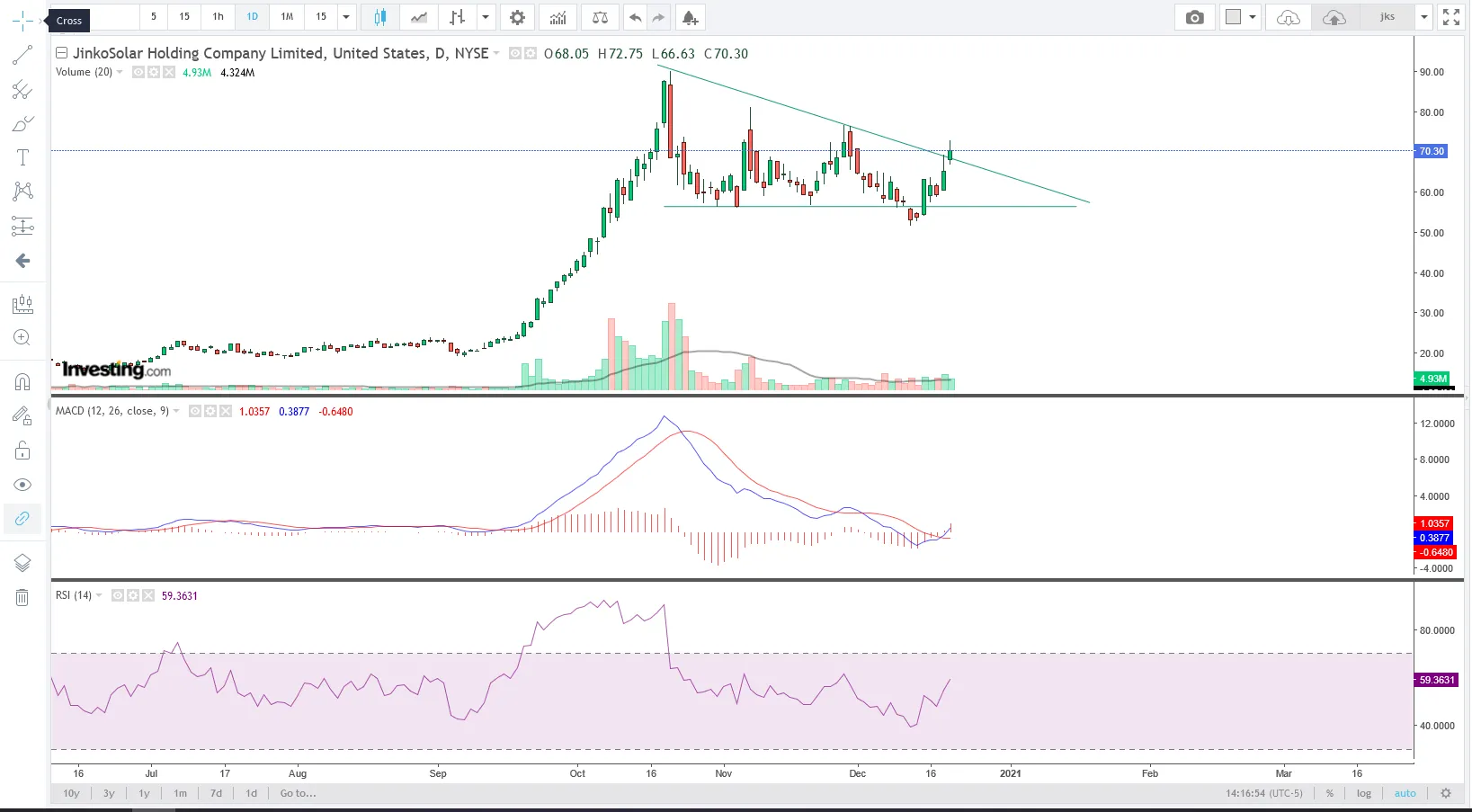This screenshot has height=812, width=1472.
Task: Open the JinkoSolar symbol title dropdown arrow
Action: coord(496,53)
